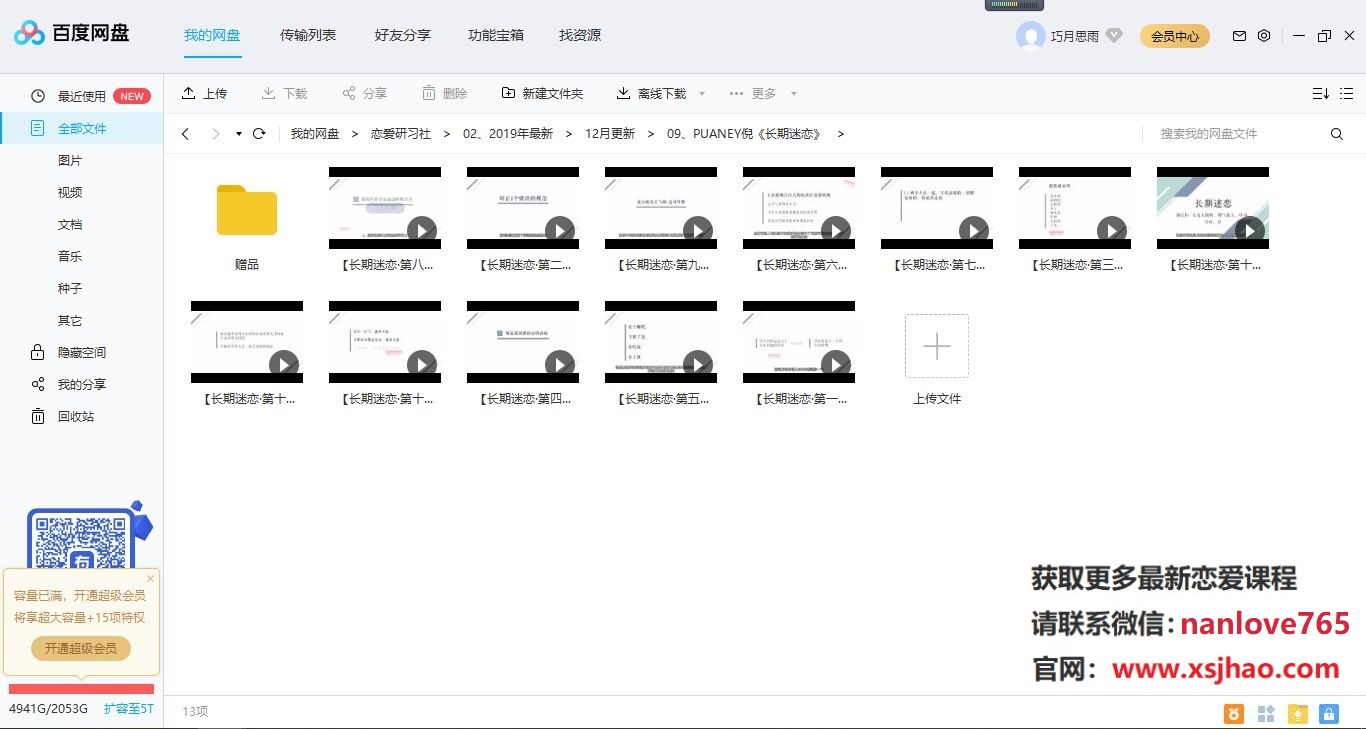Image resolution: width=1366 pixels, height=729 pixels.
Task: Open 隐藏空间 in the sidebar
Action: 82,352
